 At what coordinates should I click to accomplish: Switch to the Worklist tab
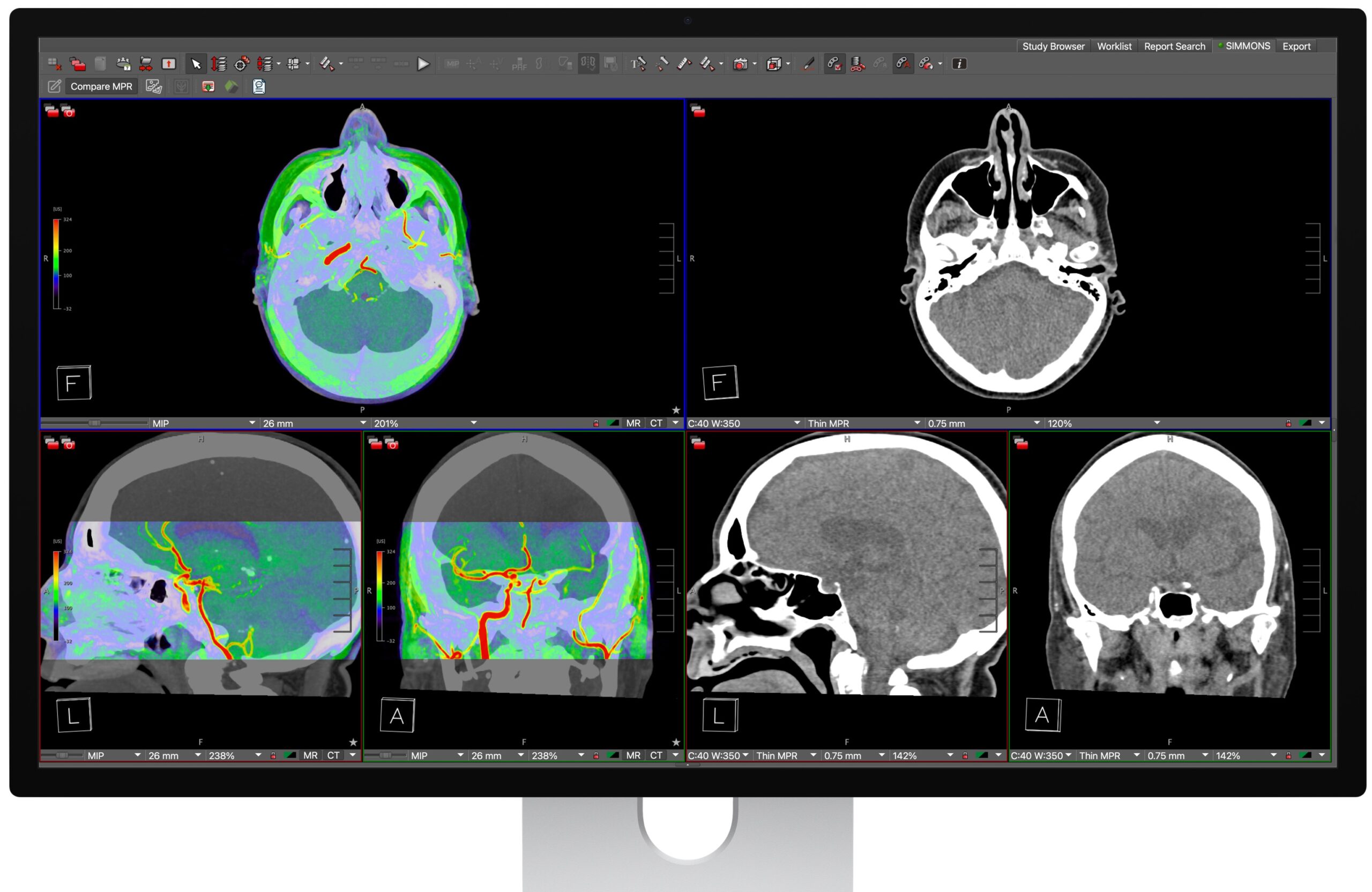click(x=1114, y=46)
